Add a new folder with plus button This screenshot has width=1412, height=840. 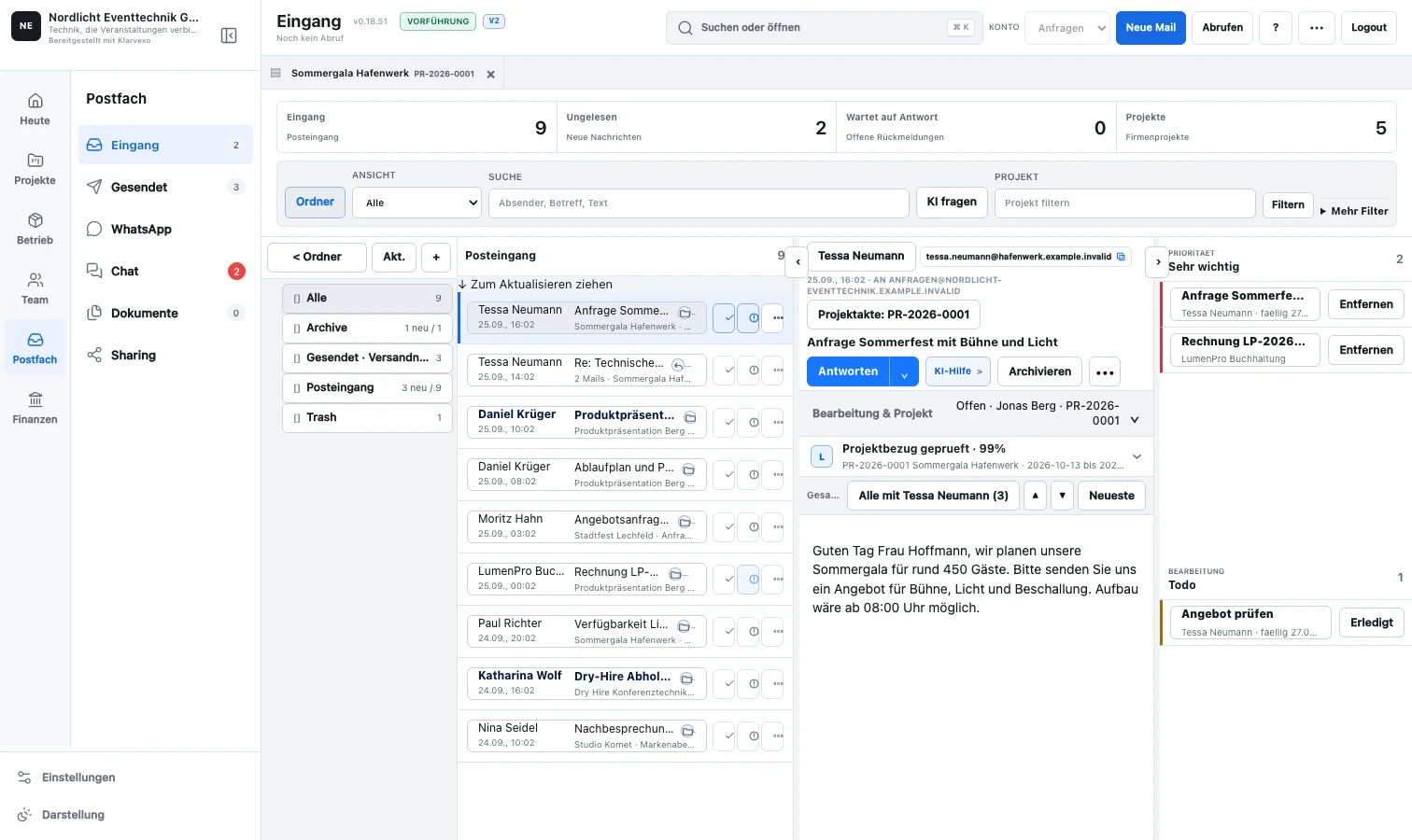pos(436,257)
